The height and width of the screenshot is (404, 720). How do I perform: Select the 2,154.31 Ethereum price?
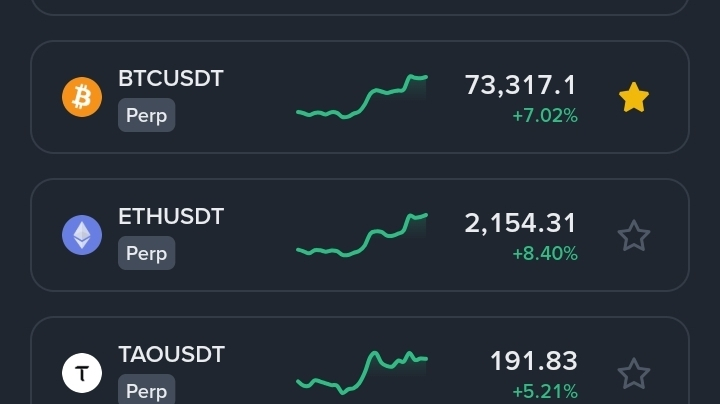(x=521, y=223)
